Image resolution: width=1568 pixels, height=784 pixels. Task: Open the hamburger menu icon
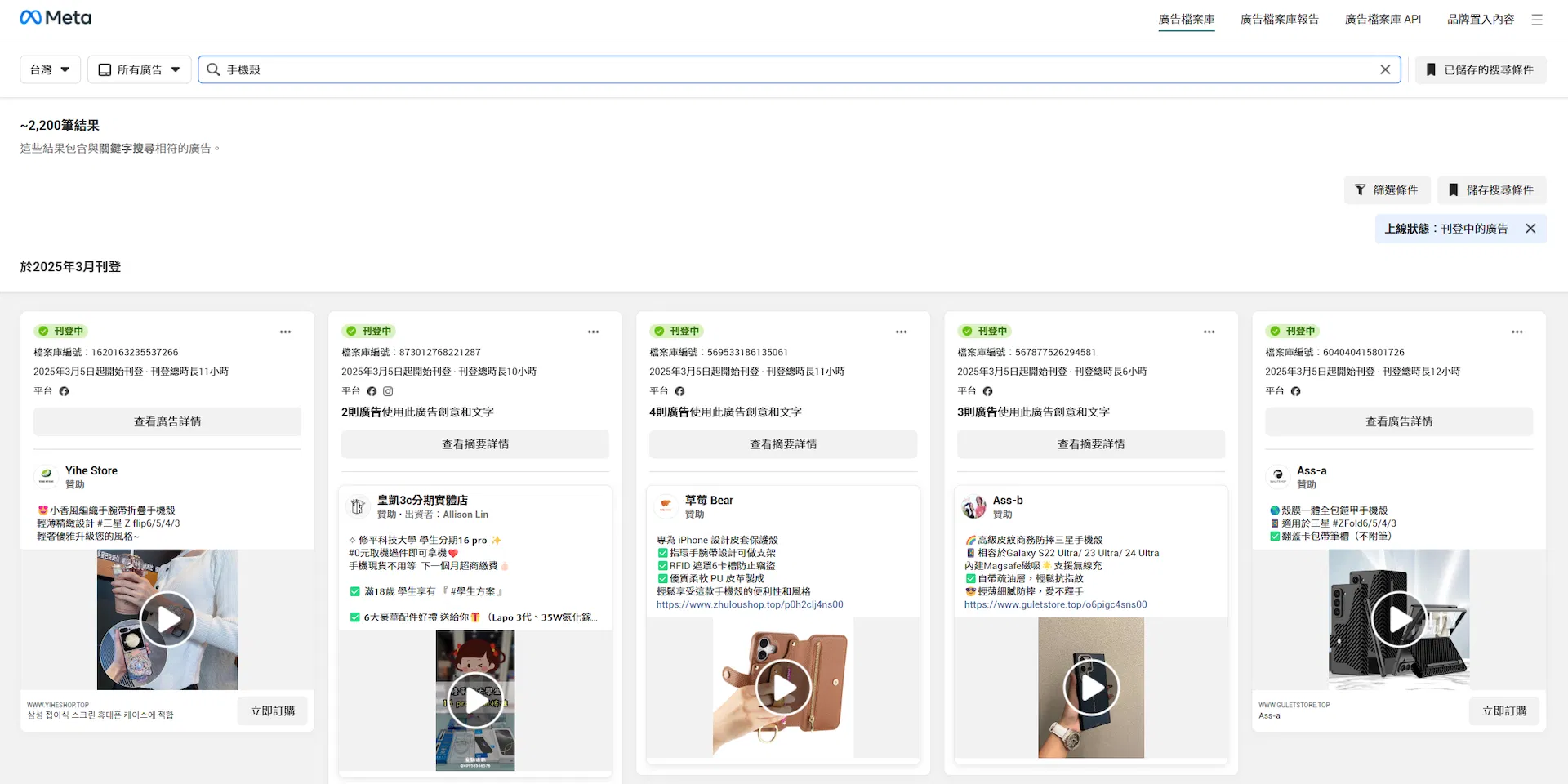[x=1537, y=20]
